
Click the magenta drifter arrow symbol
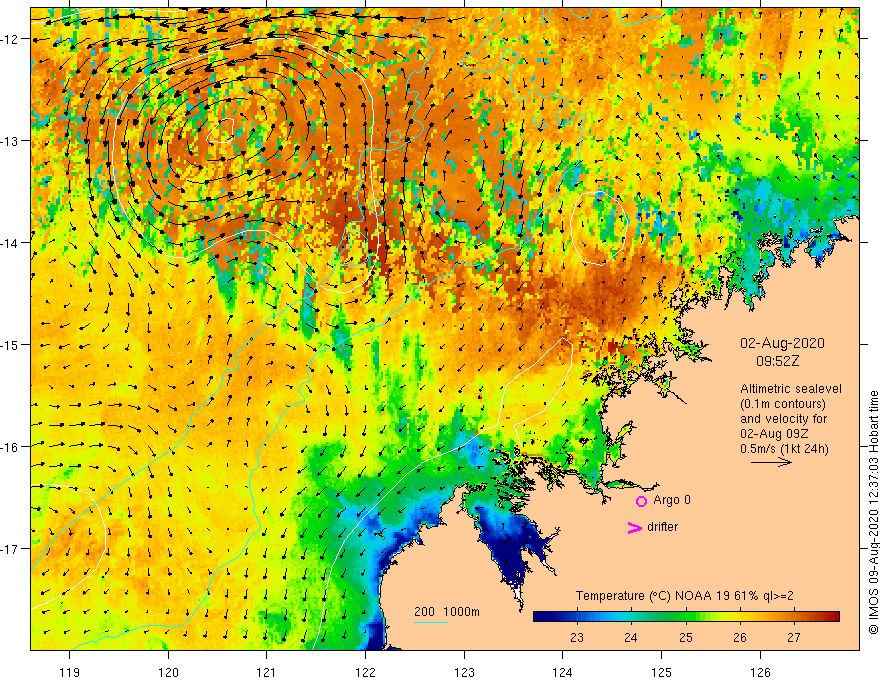(635, 527)
